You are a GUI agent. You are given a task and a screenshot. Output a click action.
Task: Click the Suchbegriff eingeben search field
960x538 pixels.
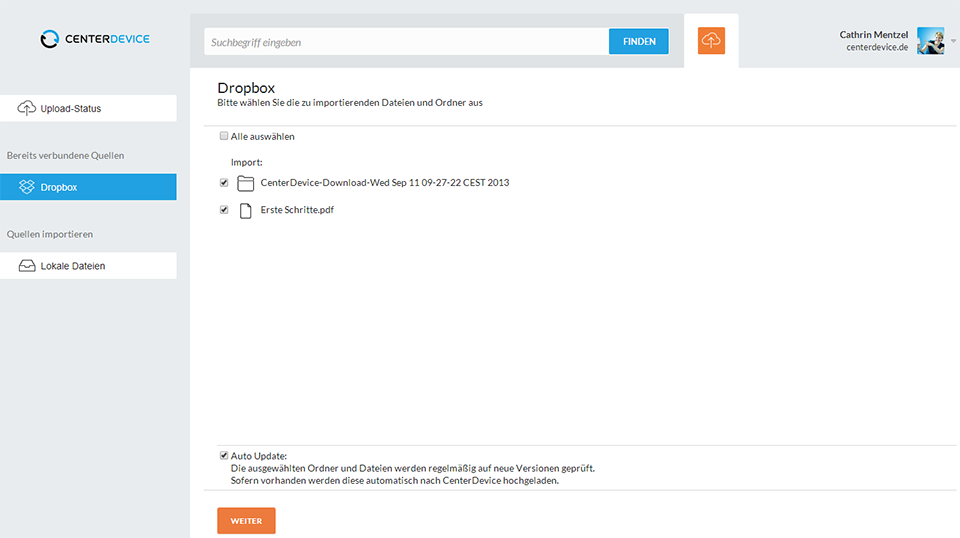pyautogui.click(x=406, y=42)
